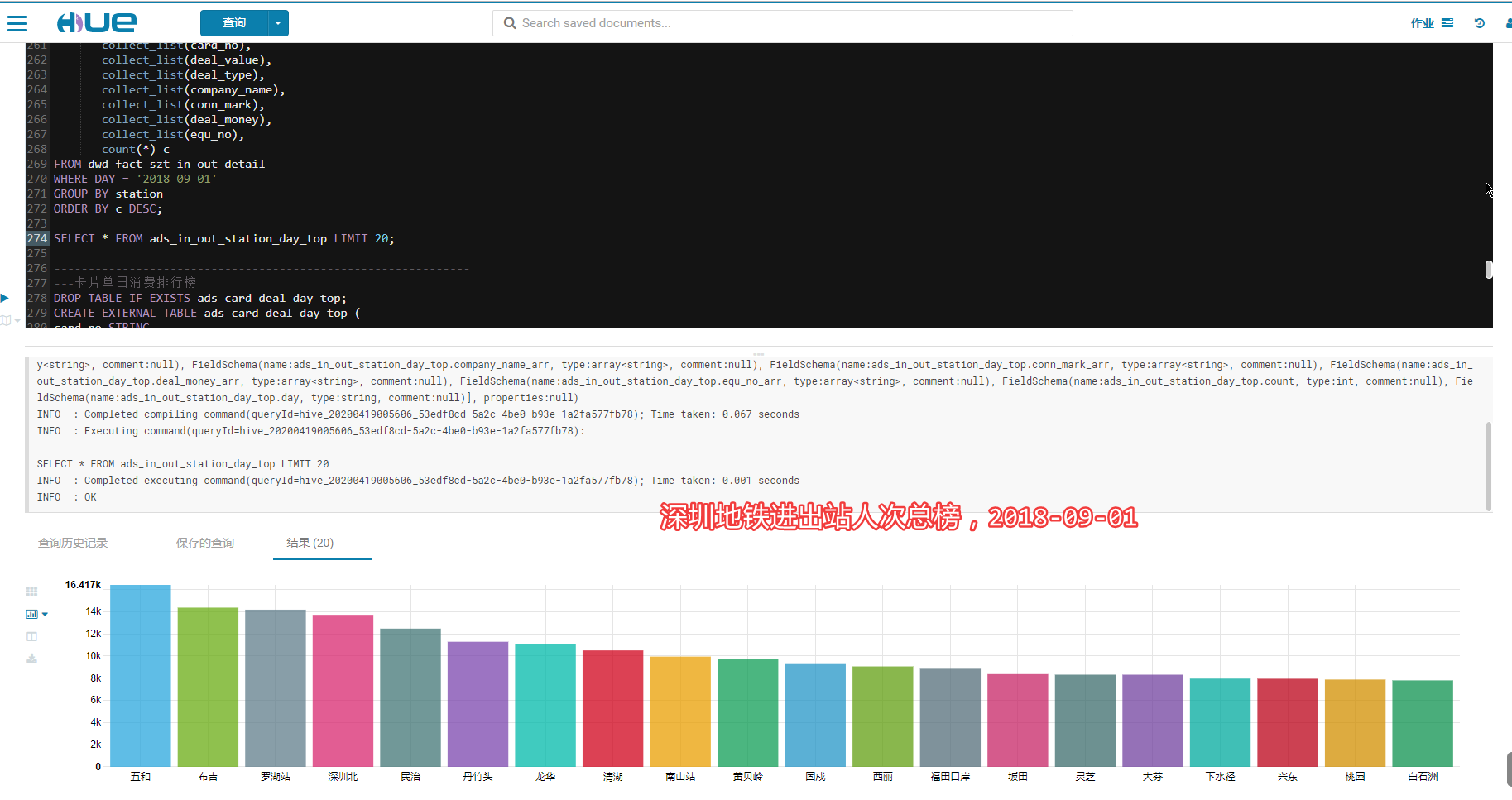Focus the Search saved documents field

[x=783, y=23]
